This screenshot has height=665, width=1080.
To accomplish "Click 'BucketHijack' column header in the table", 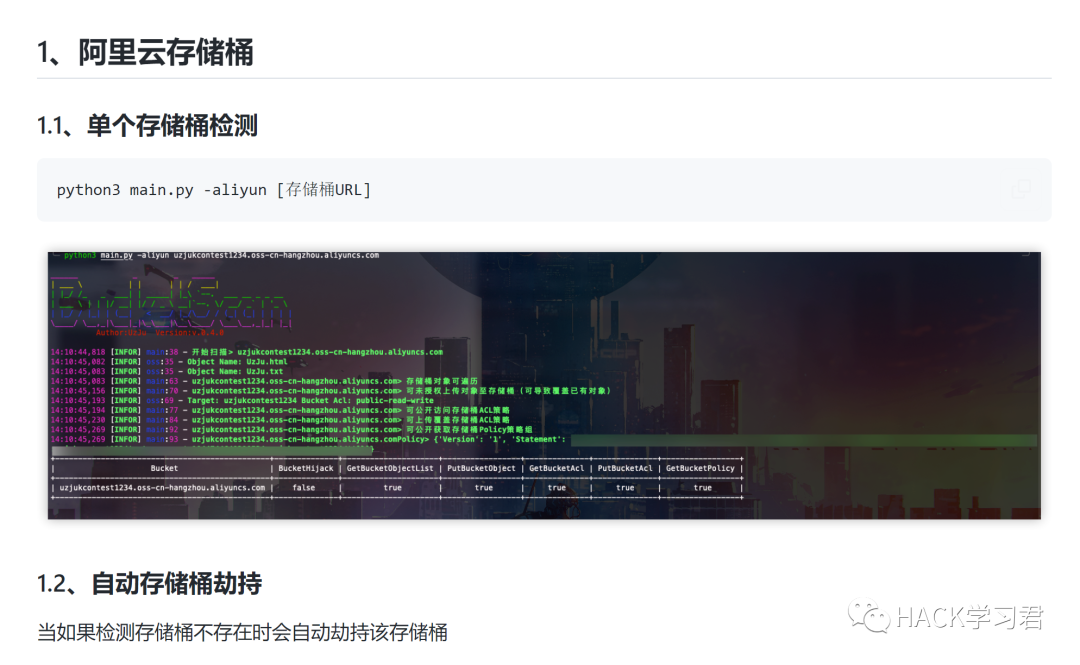I will point(306,468).
